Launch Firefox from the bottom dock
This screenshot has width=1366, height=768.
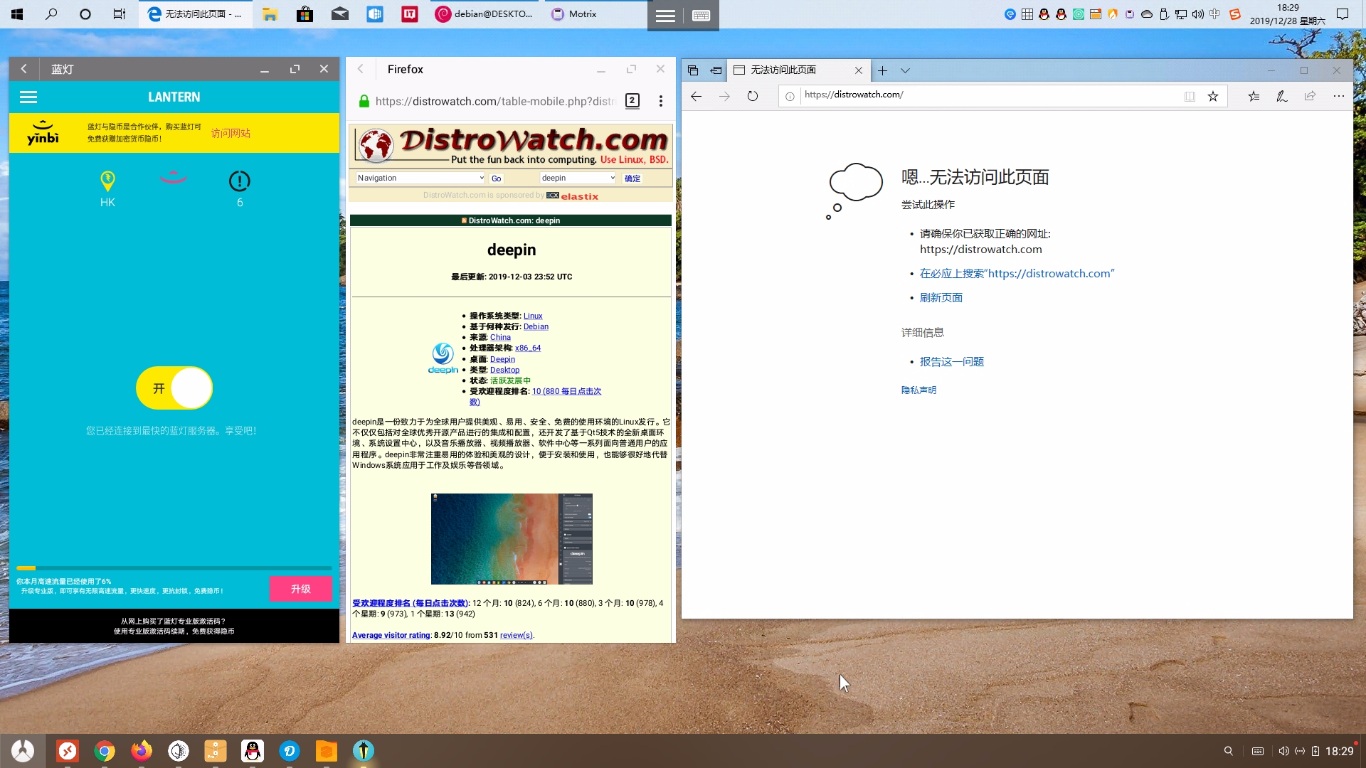click(141, 751)
